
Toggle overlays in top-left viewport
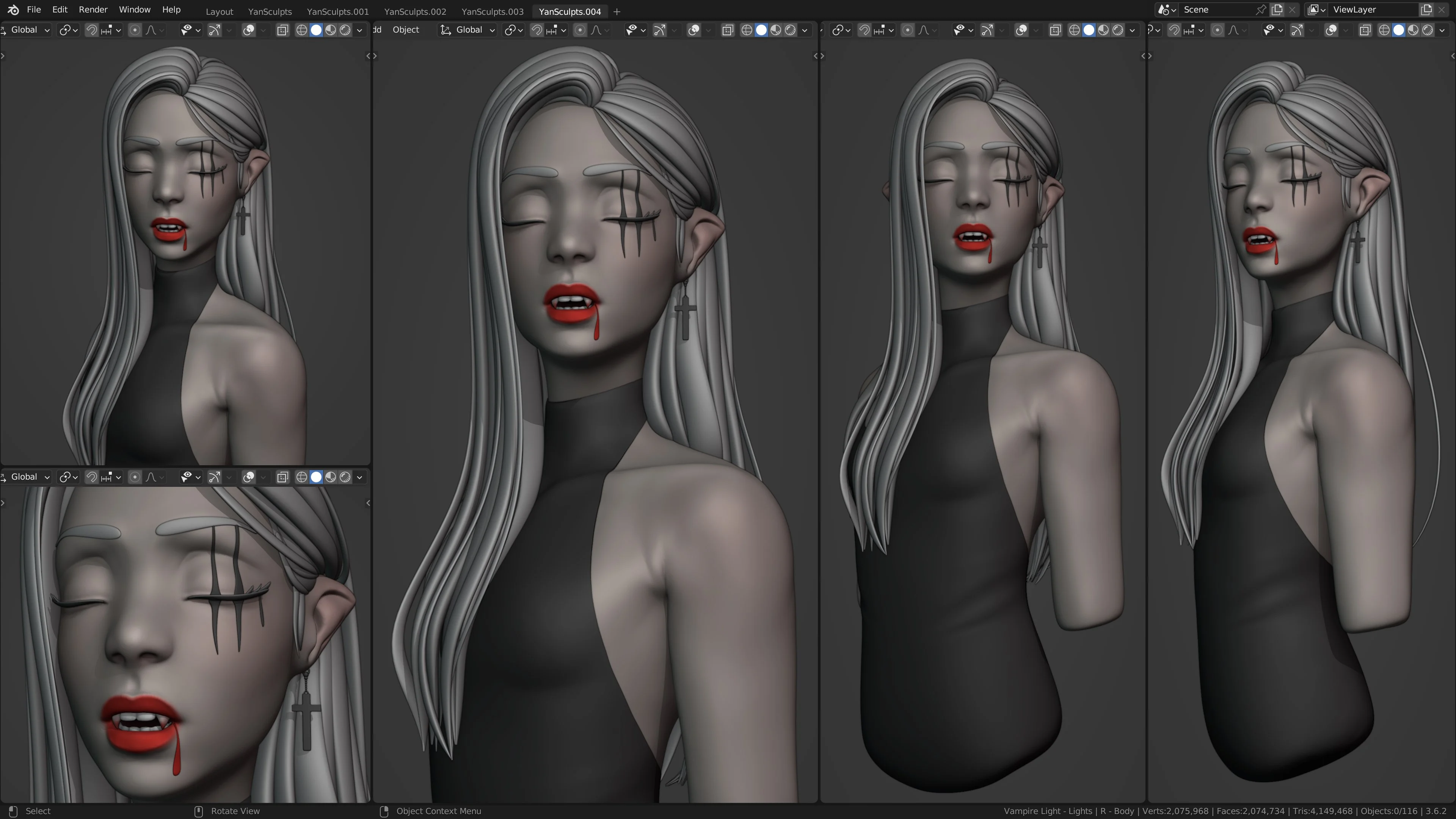248,30
